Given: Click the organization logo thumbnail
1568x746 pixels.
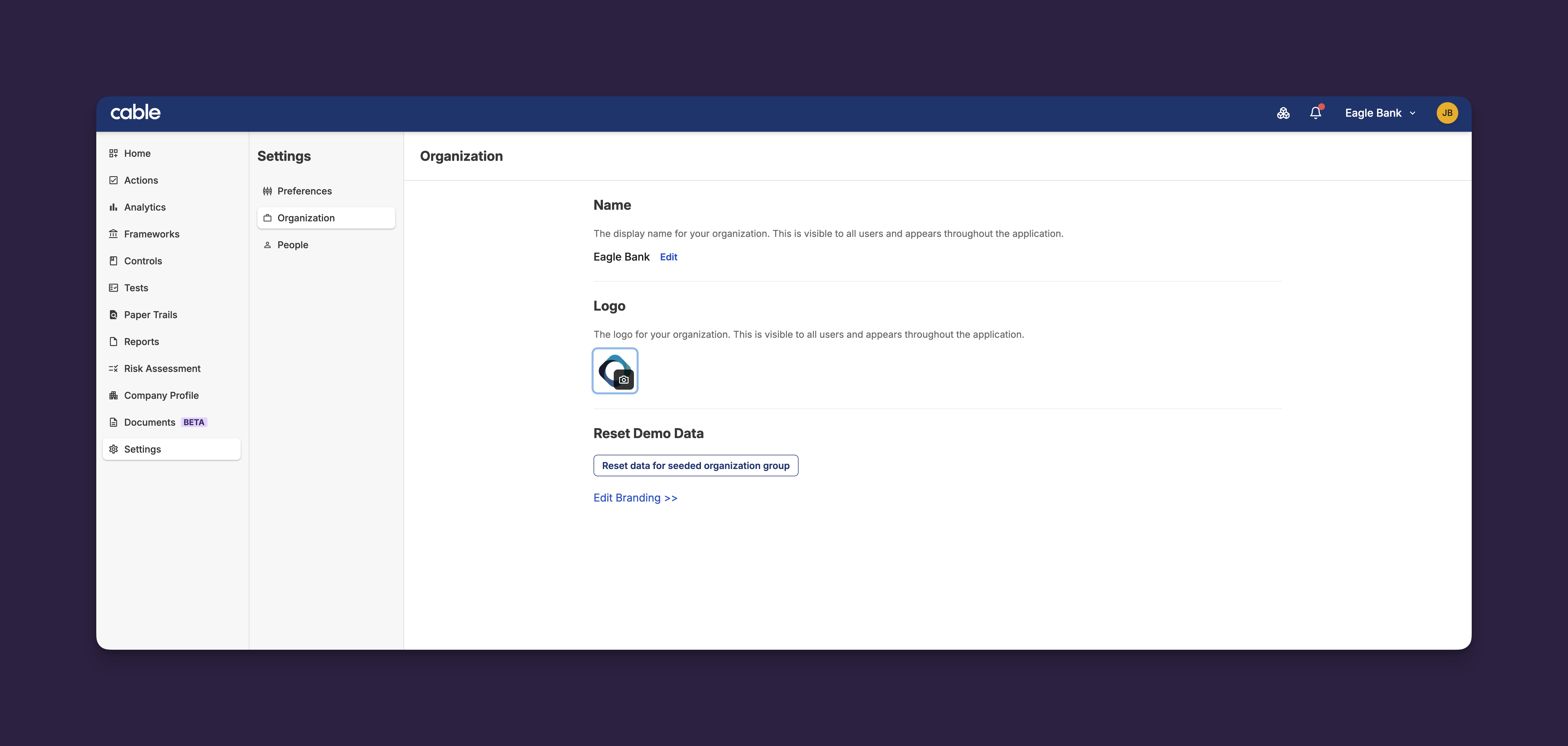Looking at the screenshot, I should click(x=615, y=371).
